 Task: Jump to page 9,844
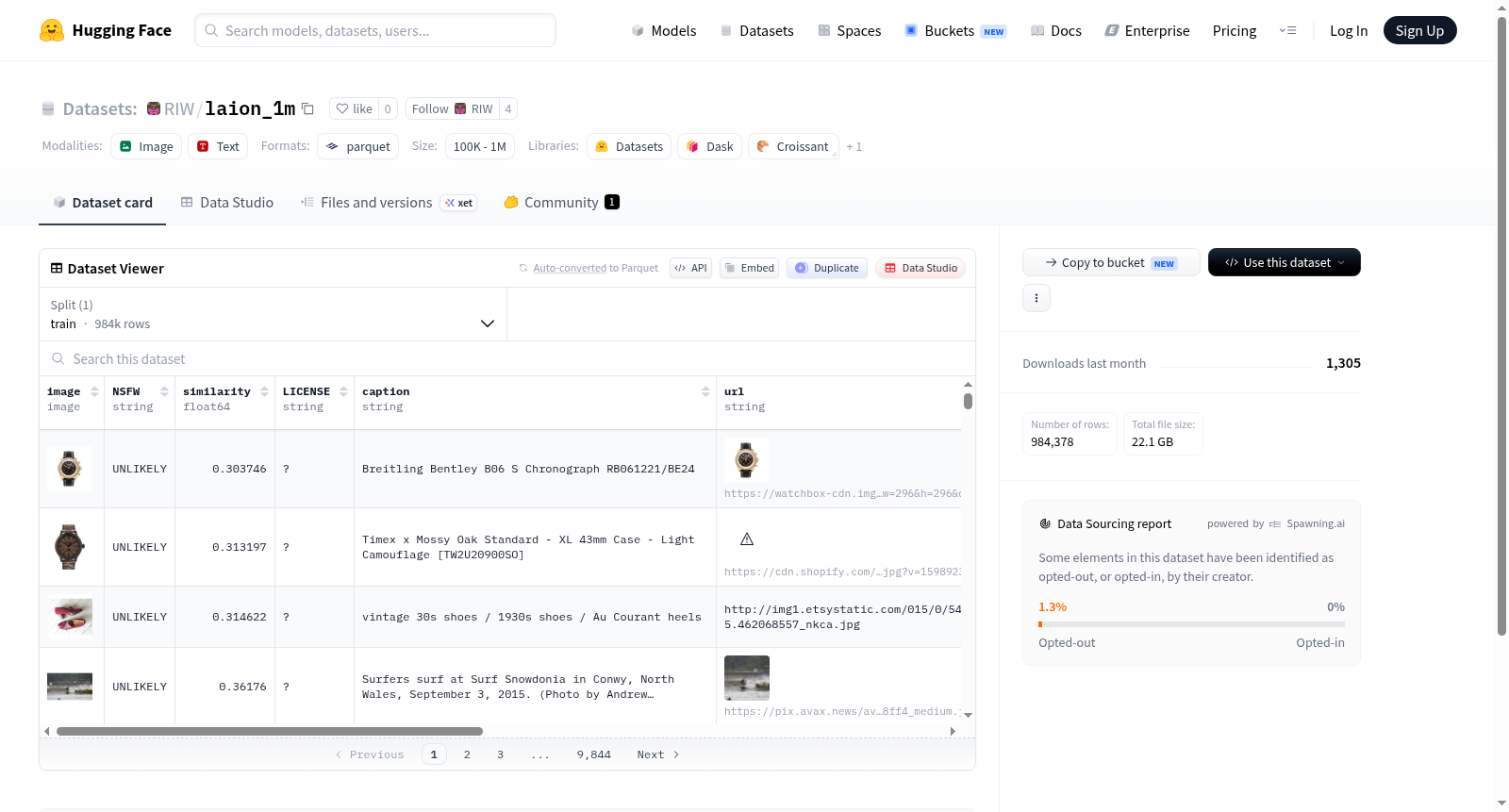click(x=594, y=754)
